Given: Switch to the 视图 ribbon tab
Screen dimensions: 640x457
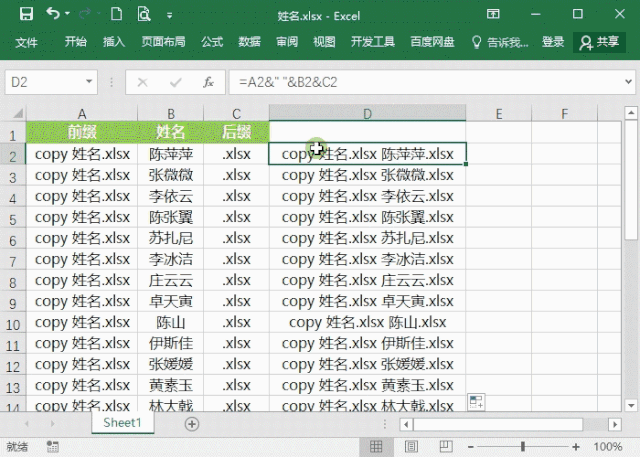Looking at the screenshot, I should click(x=324, y=42).
